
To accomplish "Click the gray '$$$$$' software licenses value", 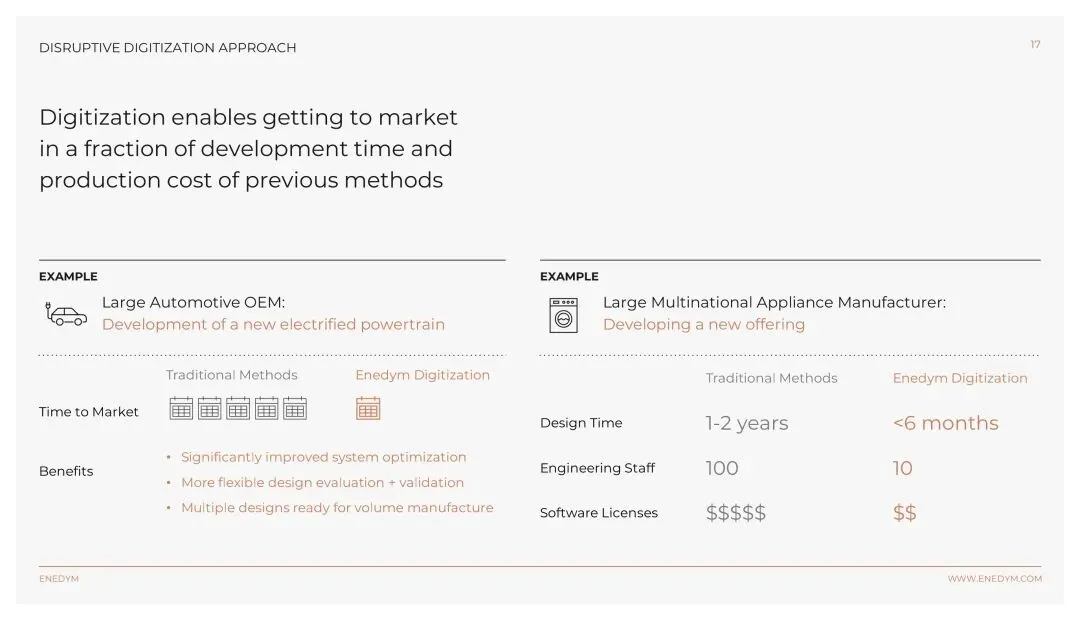I will [x=736, y=513].
